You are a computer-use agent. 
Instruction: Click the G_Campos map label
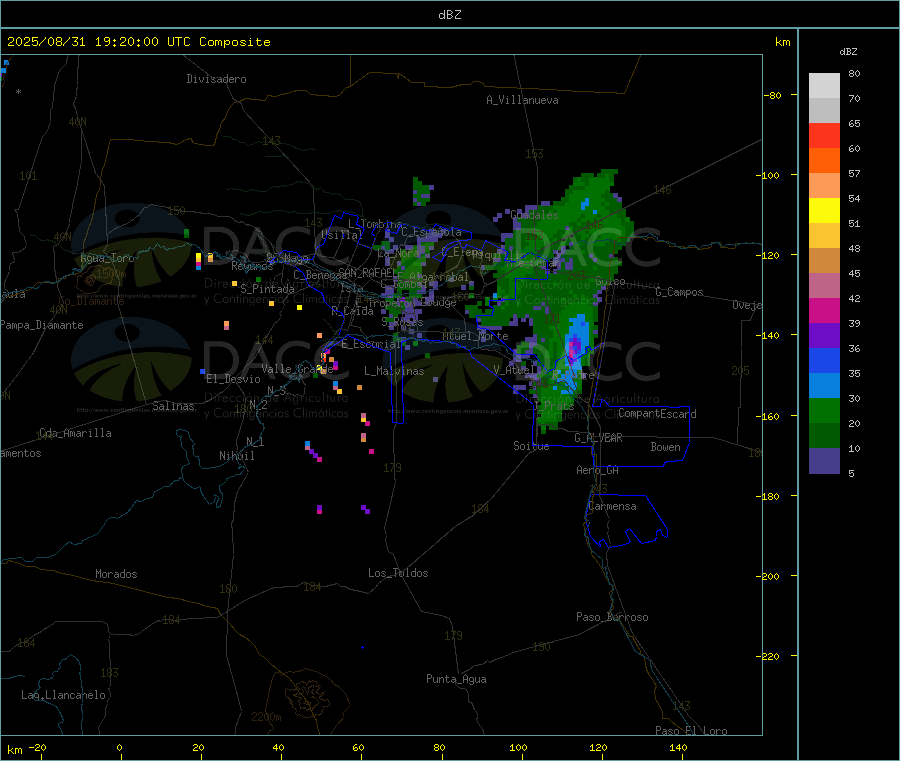point(679,292)
